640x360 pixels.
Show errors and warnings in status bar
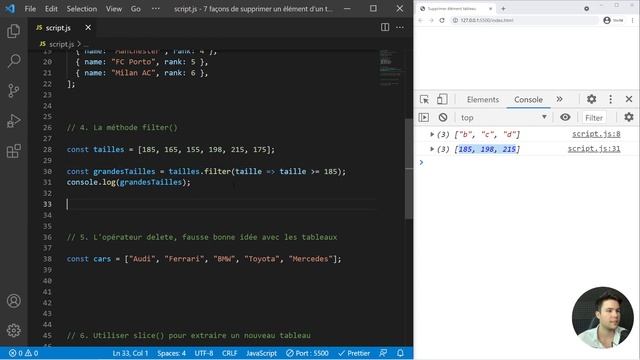click(24, 353)
